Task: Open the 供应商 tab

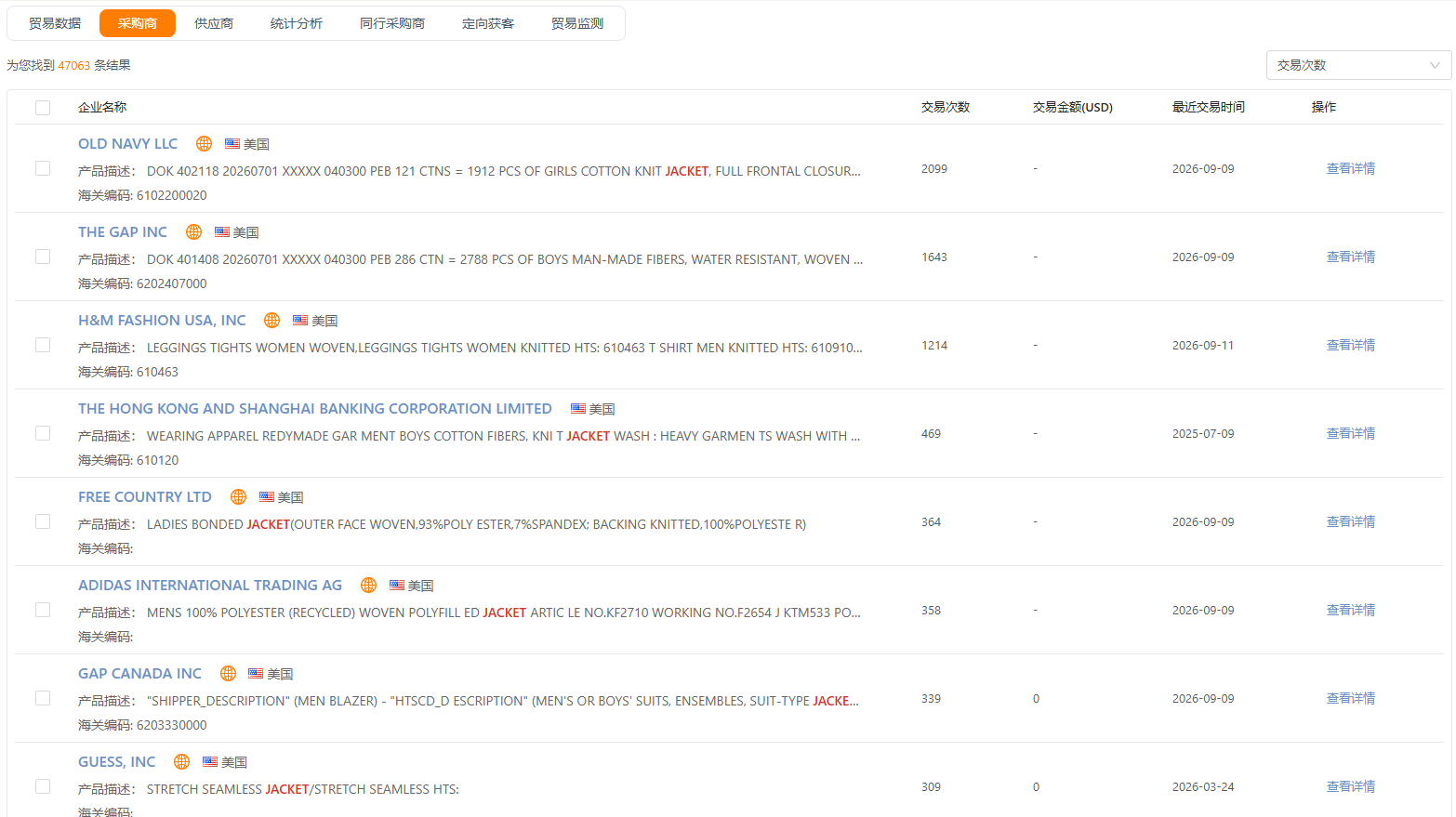Action: coord(214,23)
